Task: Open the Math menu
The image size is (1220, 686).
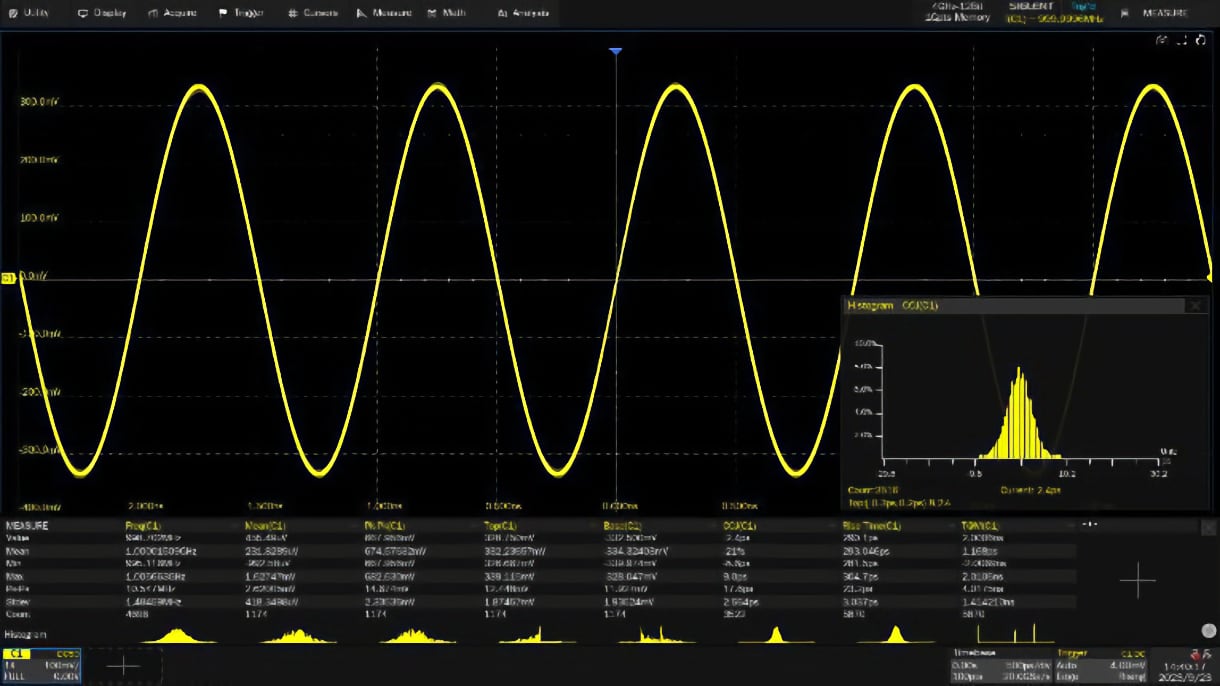Action: tap(446, 13)
